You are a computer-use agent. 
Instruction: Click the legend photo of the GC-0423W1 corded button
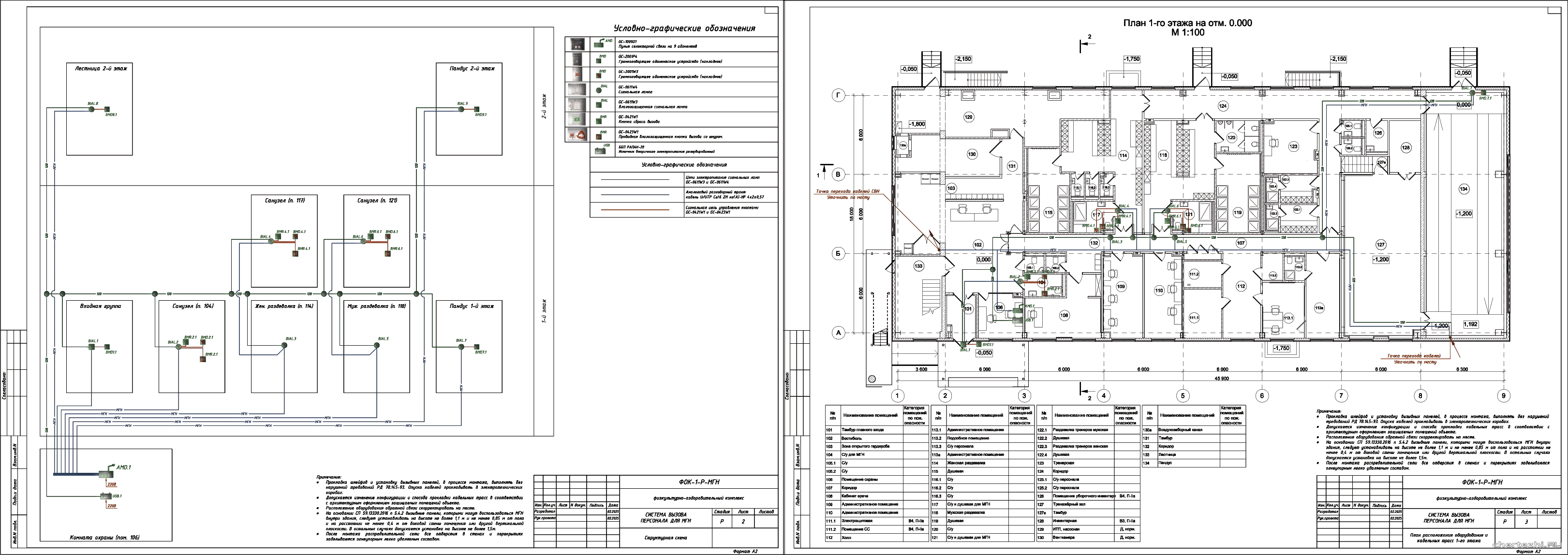(577, 134)
